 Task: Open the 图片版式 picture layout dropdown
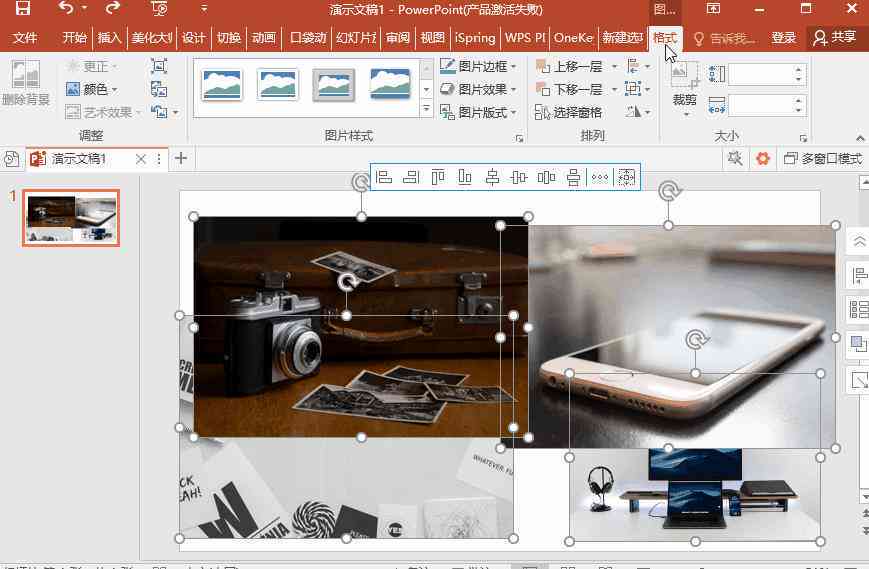[478, 112]
